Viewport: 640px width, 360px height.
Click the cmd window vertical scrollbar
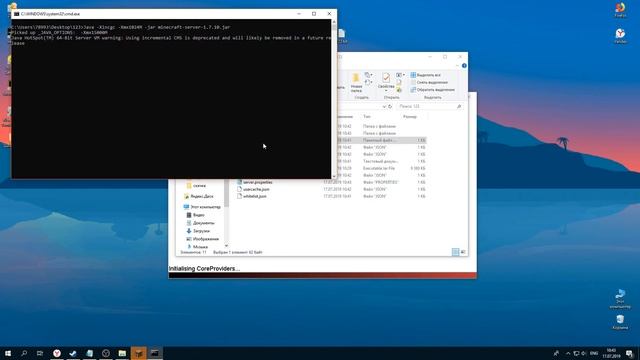click(x=334, y=98)
